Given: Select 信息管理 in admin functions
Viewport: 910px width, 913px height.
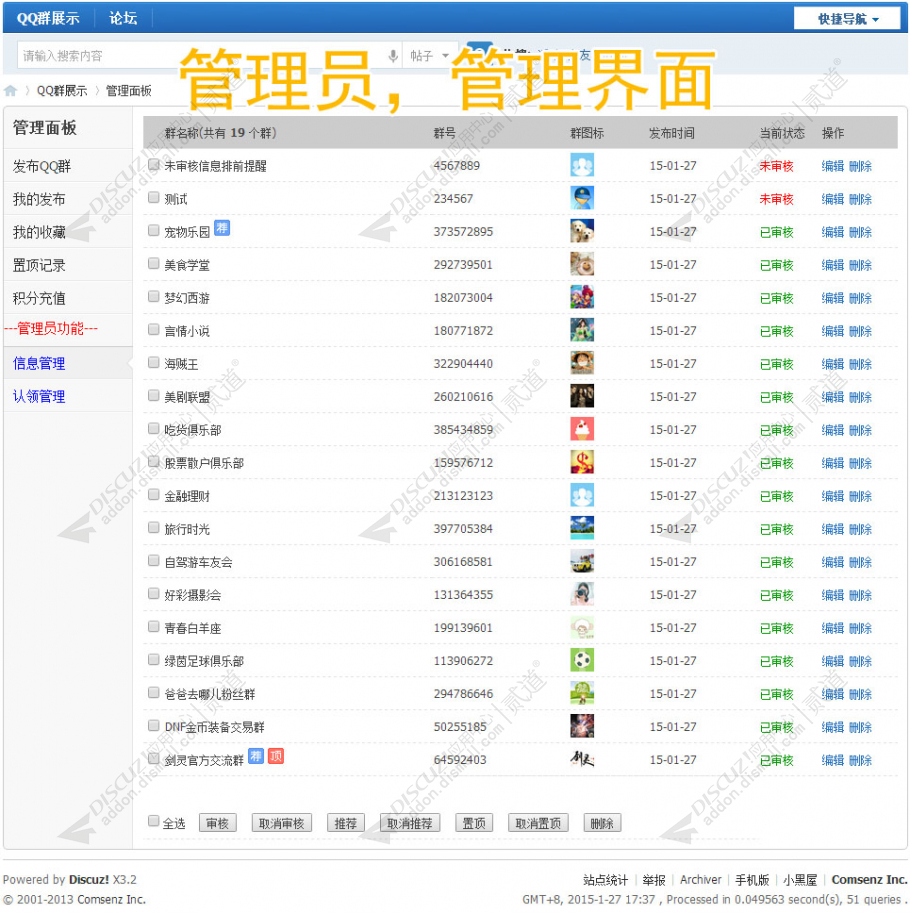Looking at the screenshot, I should click(x=68, y=363).
